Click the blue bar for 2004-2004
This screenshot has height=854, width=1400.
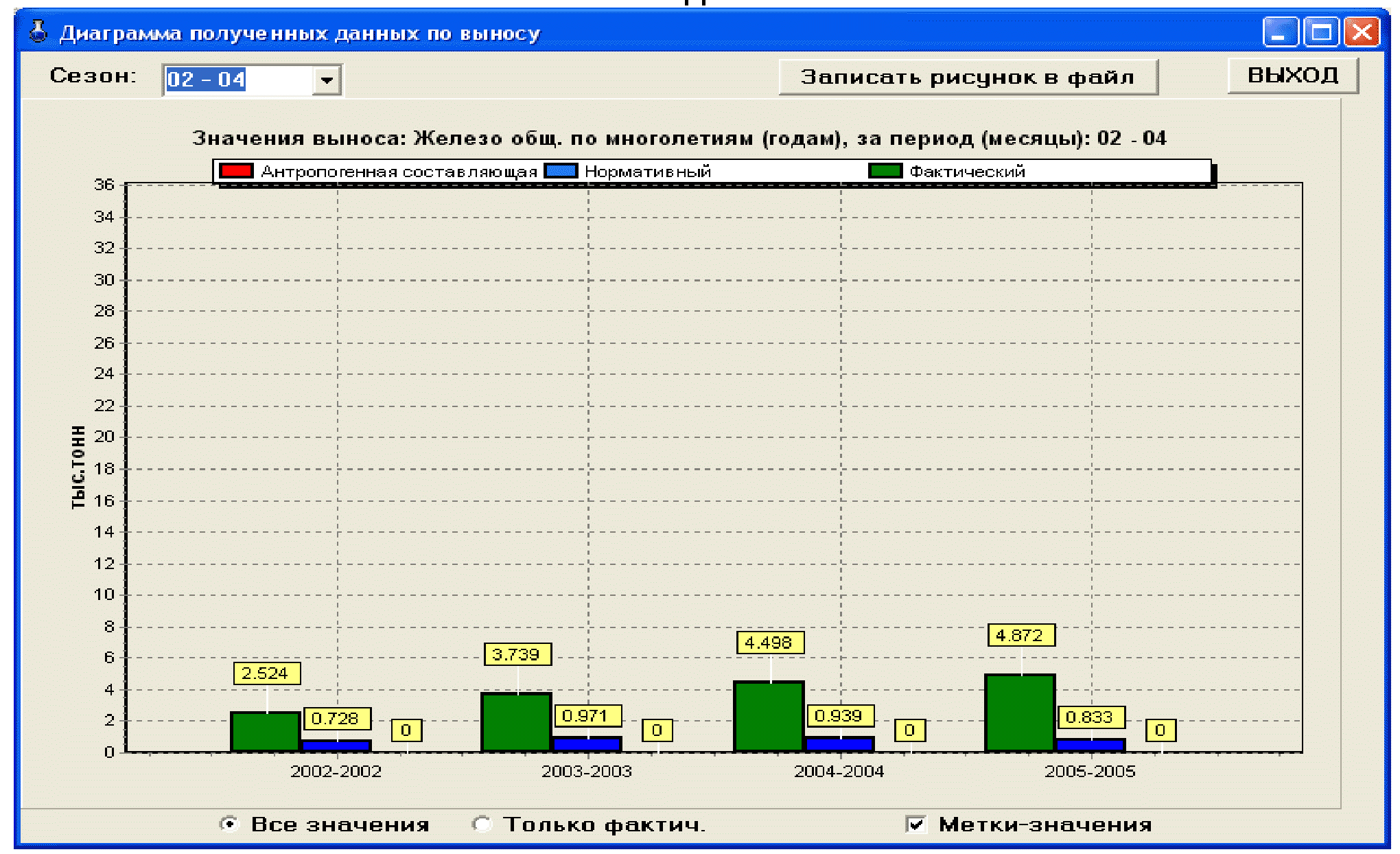pos(839,744)
